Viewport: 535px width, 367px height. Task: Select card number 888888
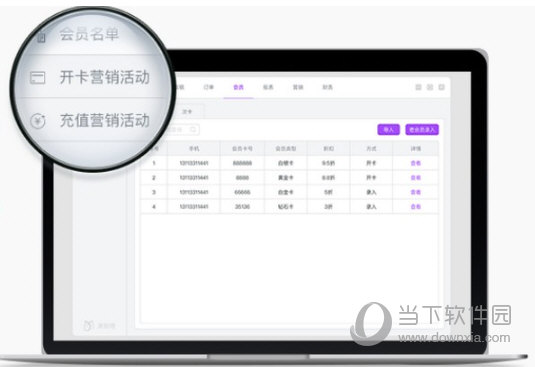[242, 163]
